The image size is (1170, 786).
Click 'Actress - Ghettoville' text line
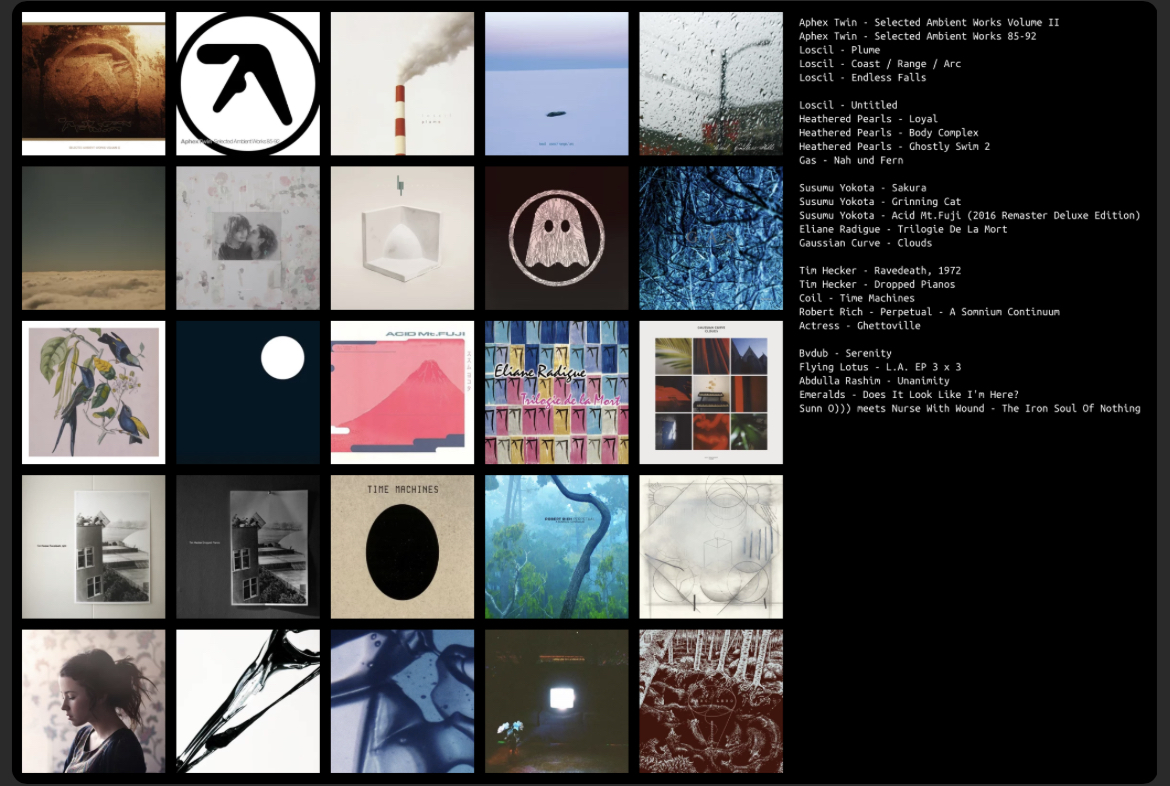(x=860, y=326)
